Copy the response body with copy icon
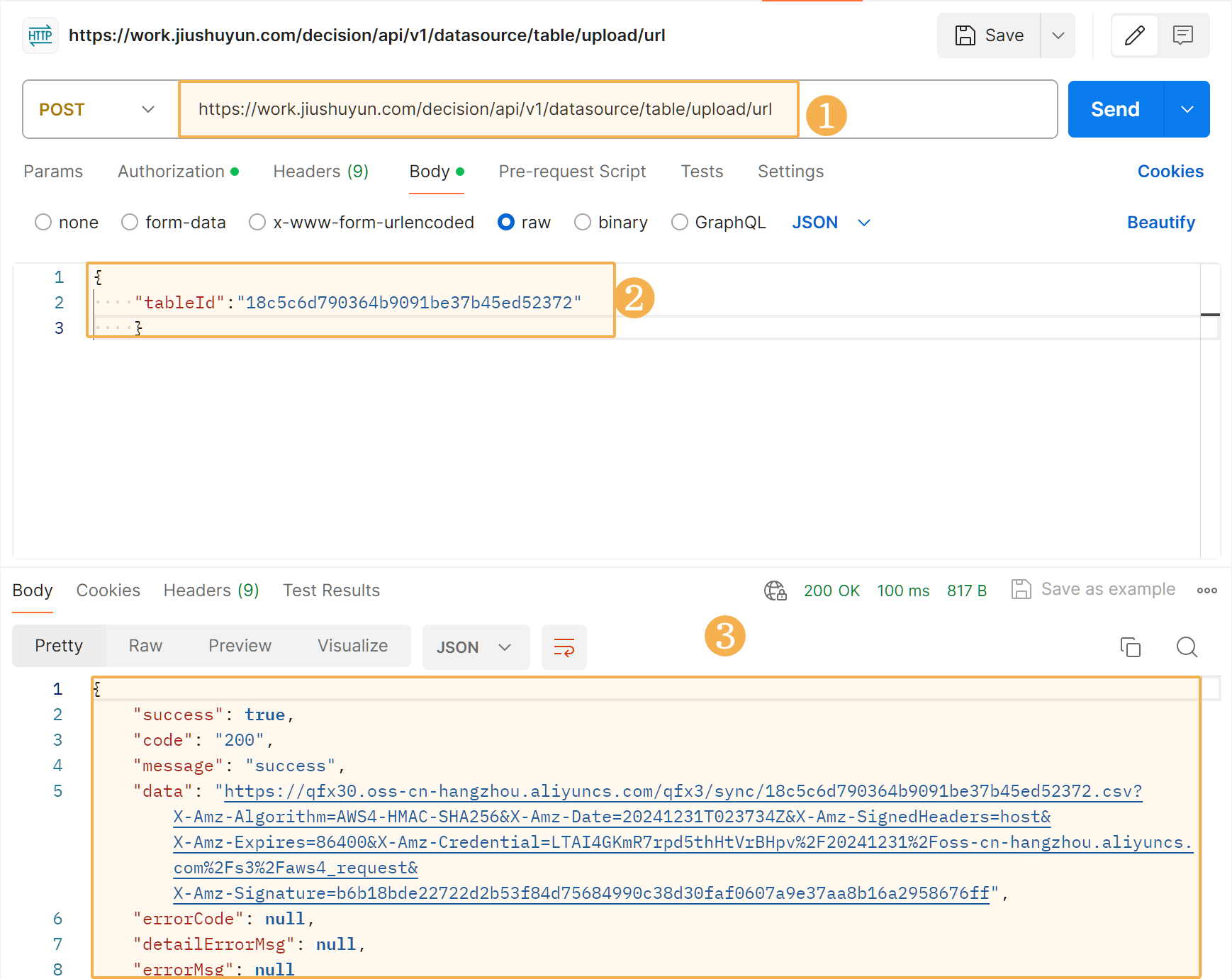Image resolution: width=1232 pixels, height=979 pixels. coord(1130,647)
